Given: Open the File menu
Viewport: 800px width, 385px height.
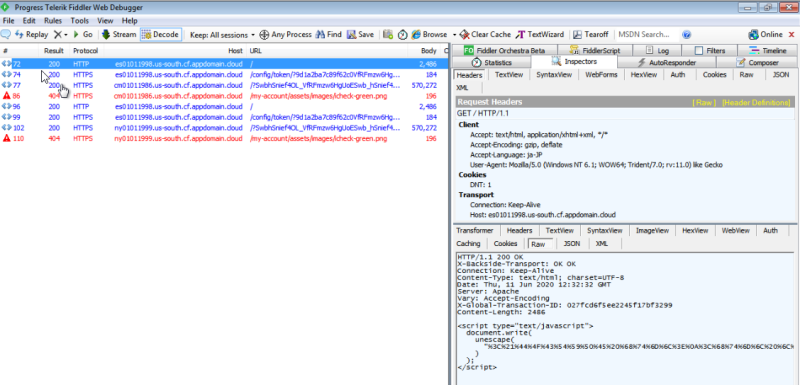Looking at the screenshot, I should click(x=8, y=21).
